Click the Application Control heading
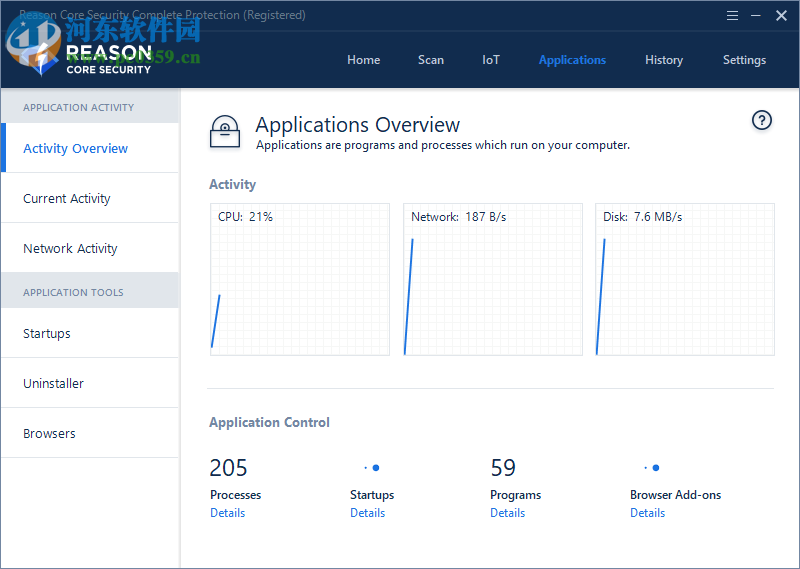Screen dimensions: 800x569 269,422
